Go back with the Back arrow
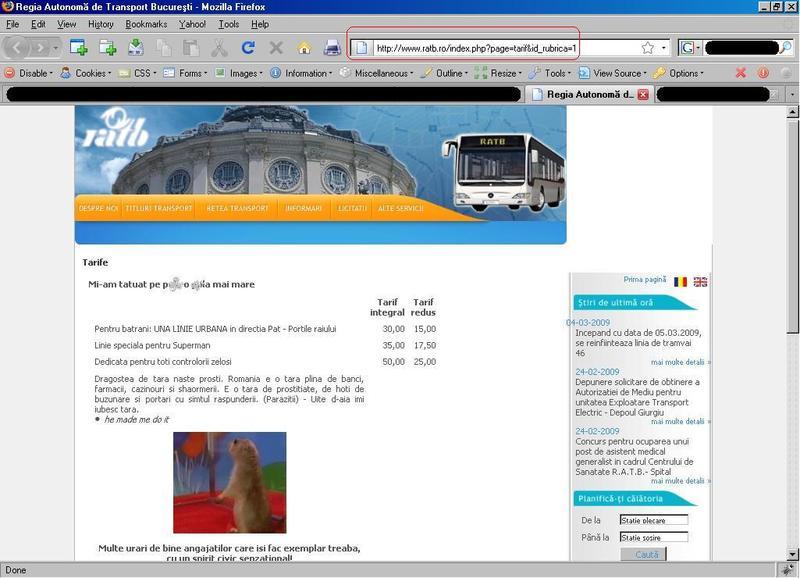The image size is (800, 578). tap(16, 48)
